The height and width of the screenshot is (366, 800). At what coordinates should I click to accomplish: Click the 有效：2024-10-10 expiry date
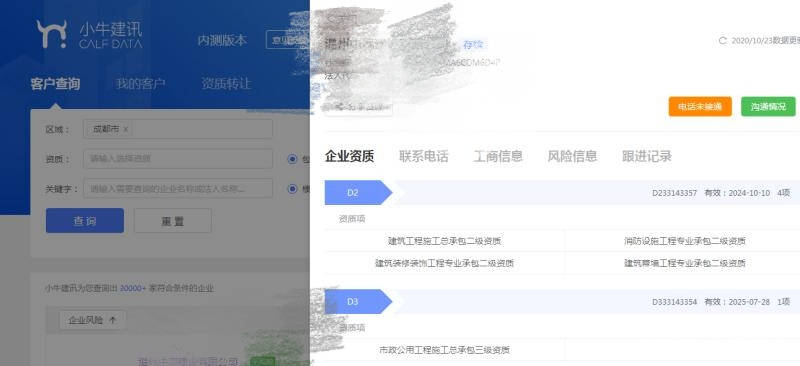click(737, 193)
